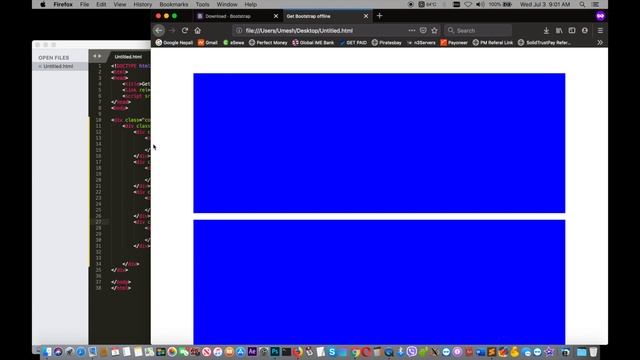Click Sublime tab navigation arrows
Image resolution: width=640 pixels, height=360 pixels.
97,56
